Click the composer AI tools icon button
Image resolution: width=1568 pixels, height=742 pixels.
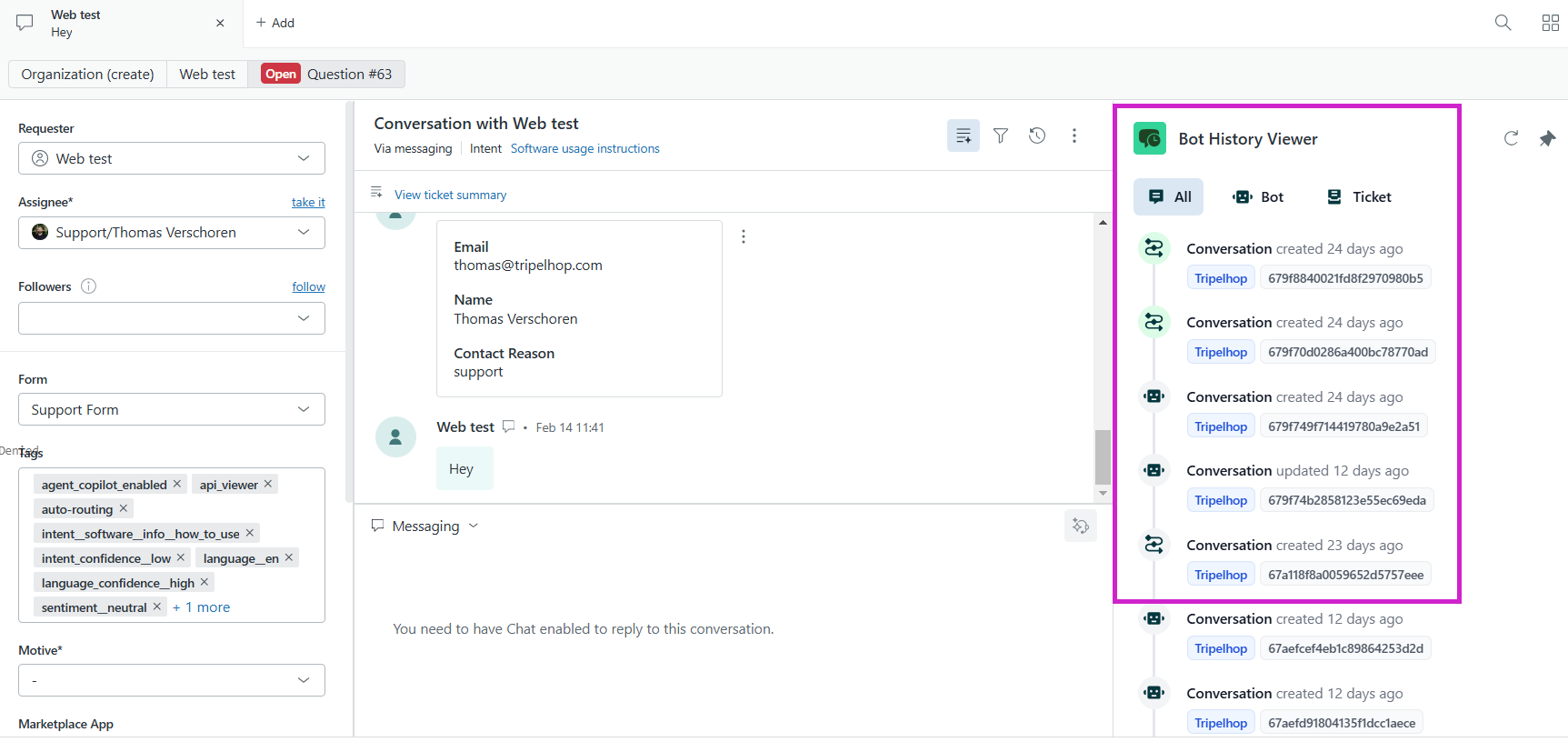(x=1081, y=526)
